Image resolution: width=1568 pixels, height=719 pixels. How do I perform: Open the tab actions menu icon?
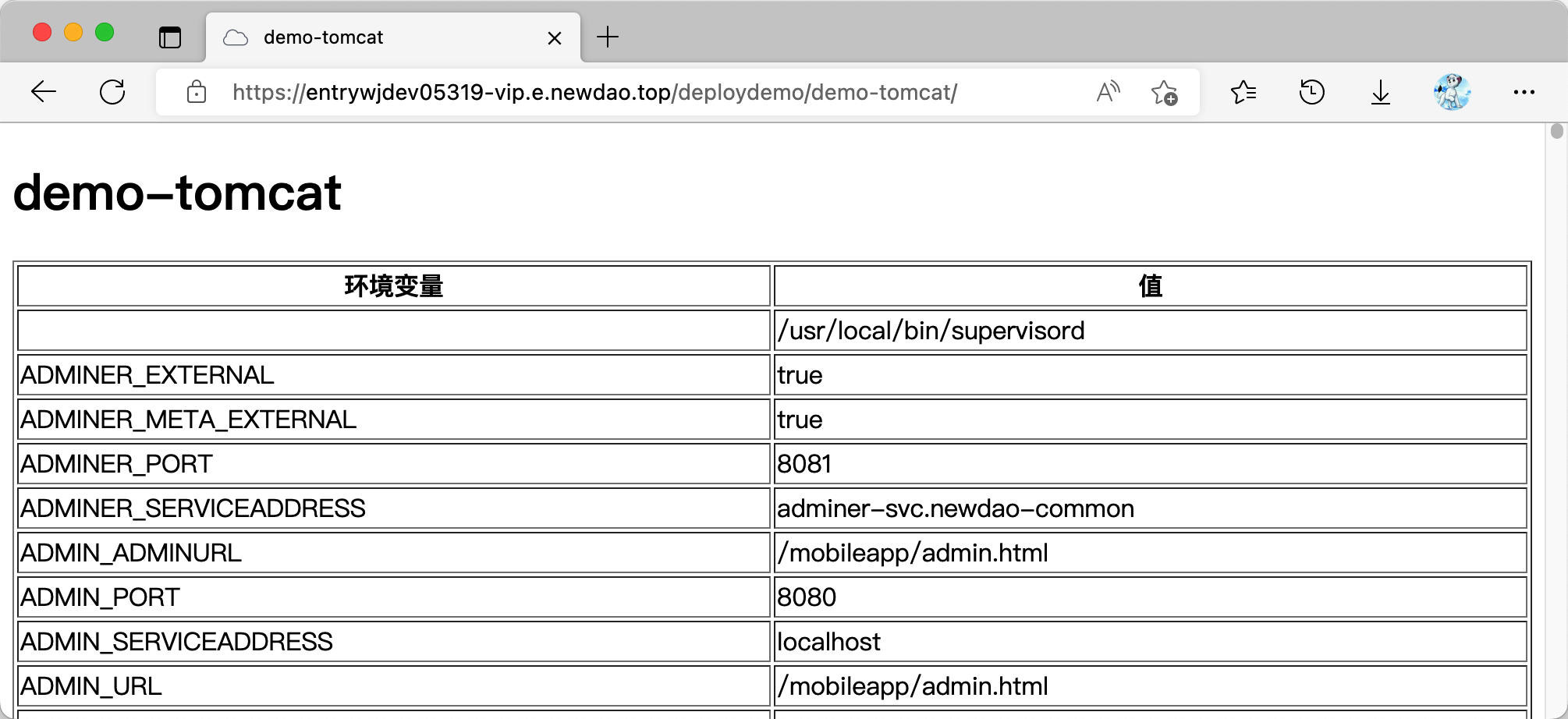click(170, 37)
